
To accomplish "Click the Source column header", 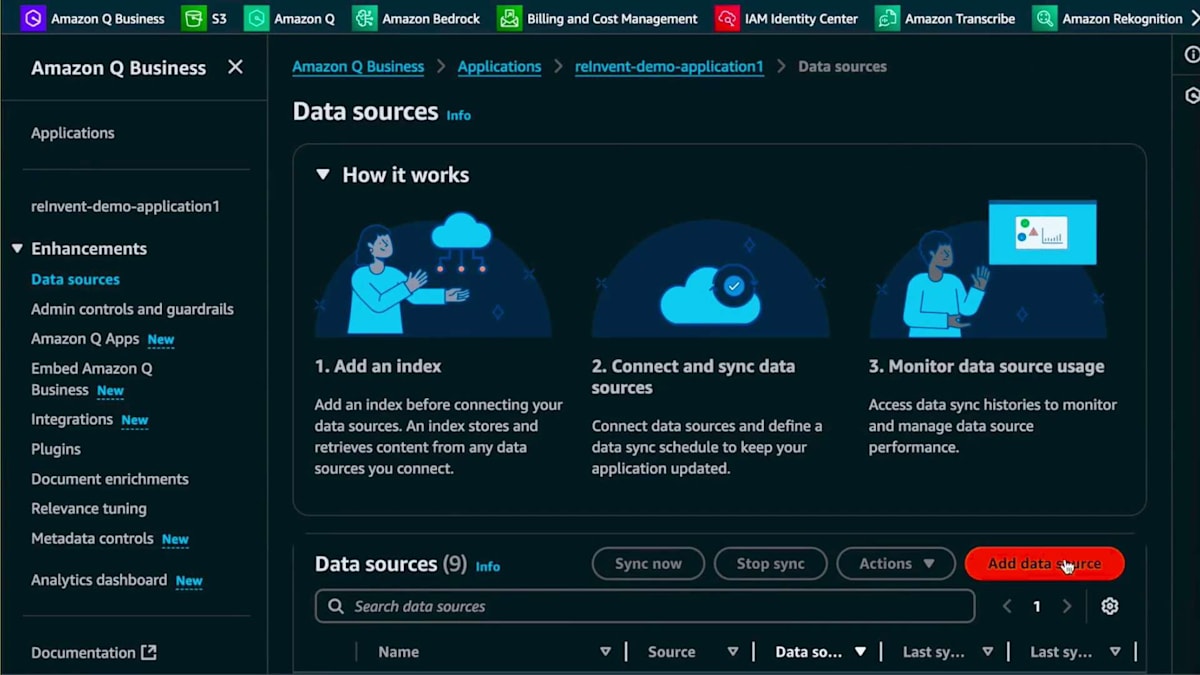I will point(671,652).
